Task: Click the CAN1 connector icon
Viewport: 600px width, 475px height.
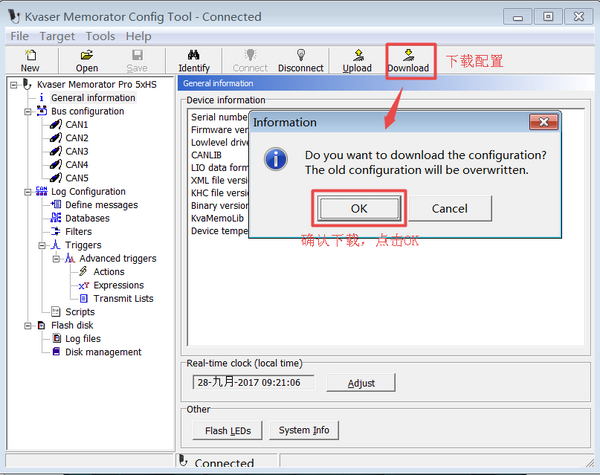Action: pyautogui.click(x=56, y=124)
